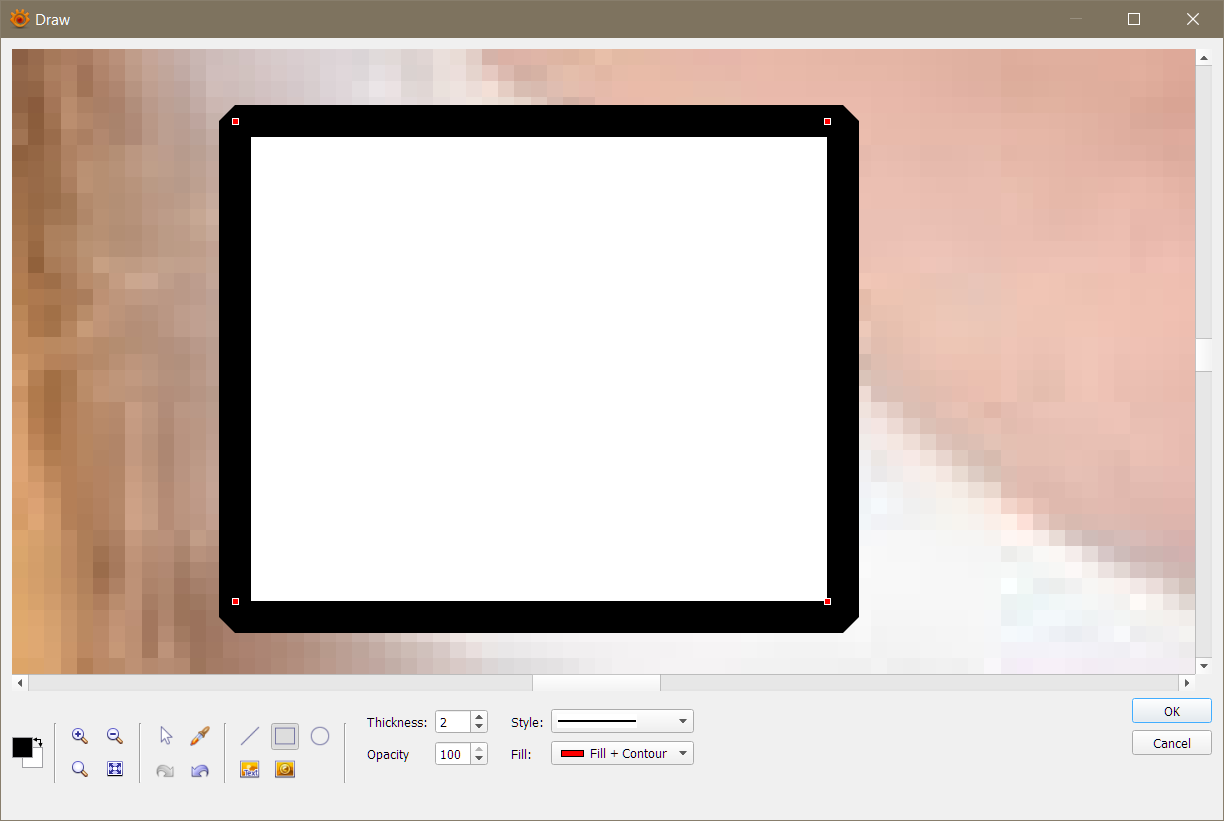Open the black foreground color swatch
The image size is (1224, 821).
(20, 746)
